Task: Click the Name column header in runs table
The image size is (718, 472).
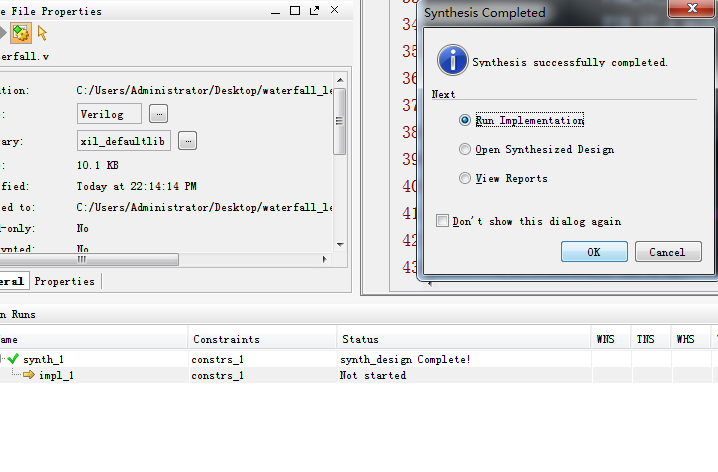Action: pos(93,339)
